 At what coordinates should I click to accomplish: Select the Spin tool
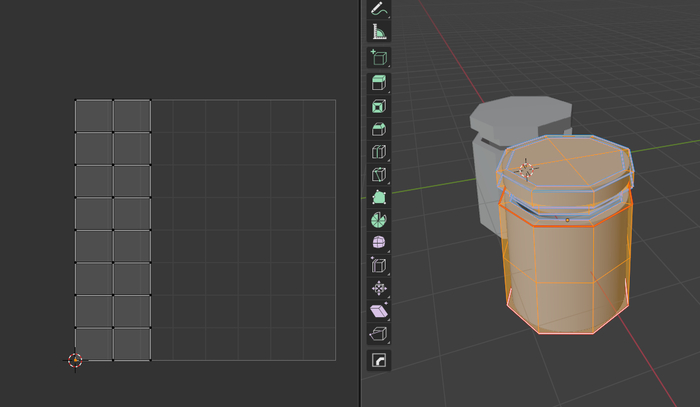[x=379, y=220]
